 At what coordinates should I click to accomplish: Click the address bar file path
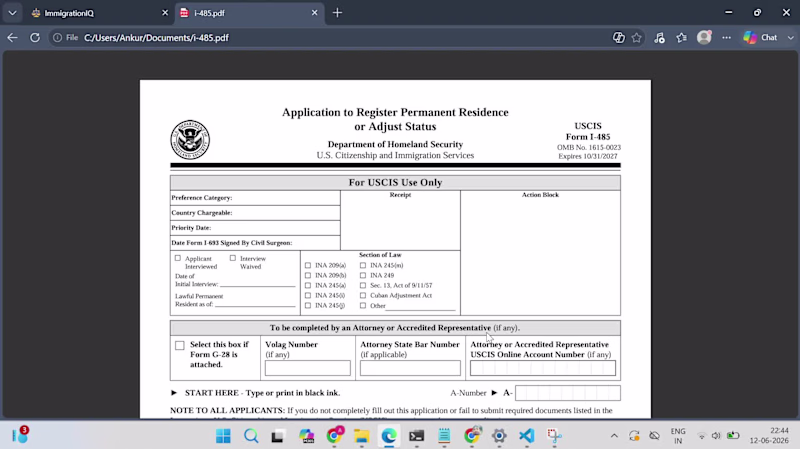point(156,38)
